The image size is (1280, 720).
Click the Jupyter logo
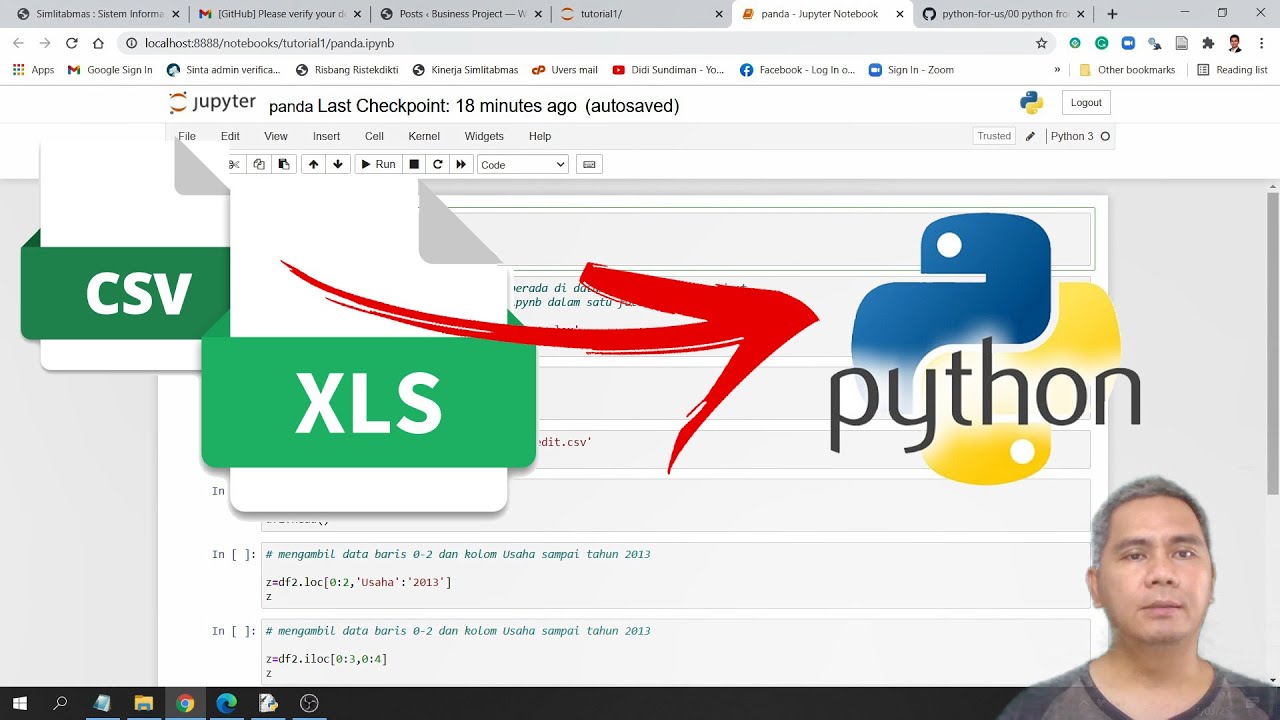point(212,103)
